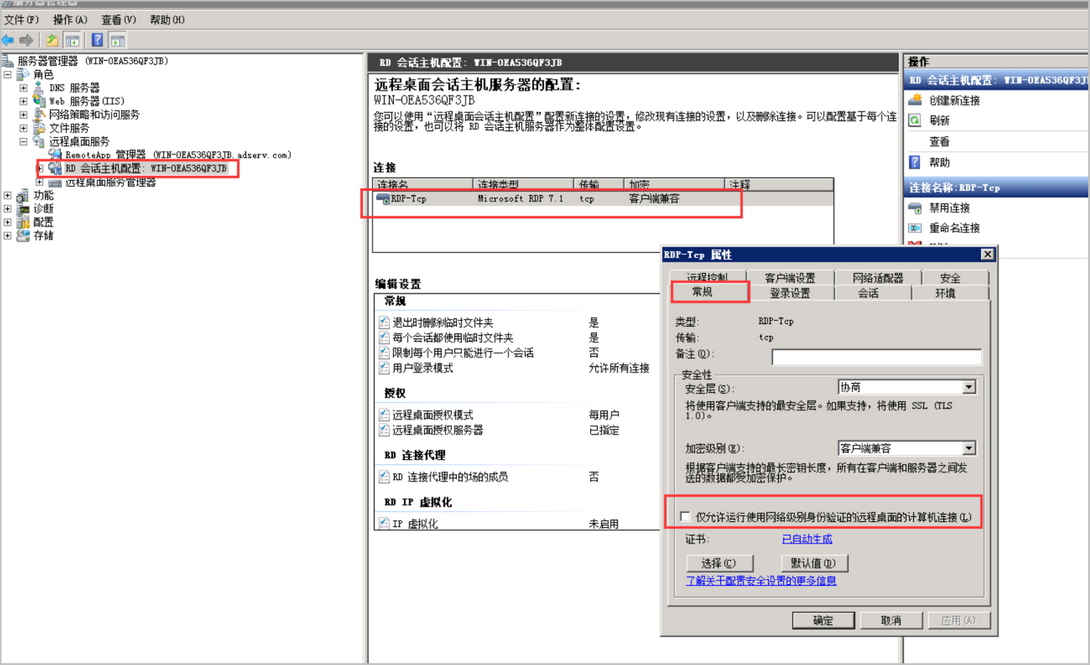Click the Back arrow in the toolbar
This screenshot has height=665, width=1090.
pyautogui.click(x=8, y=40)
